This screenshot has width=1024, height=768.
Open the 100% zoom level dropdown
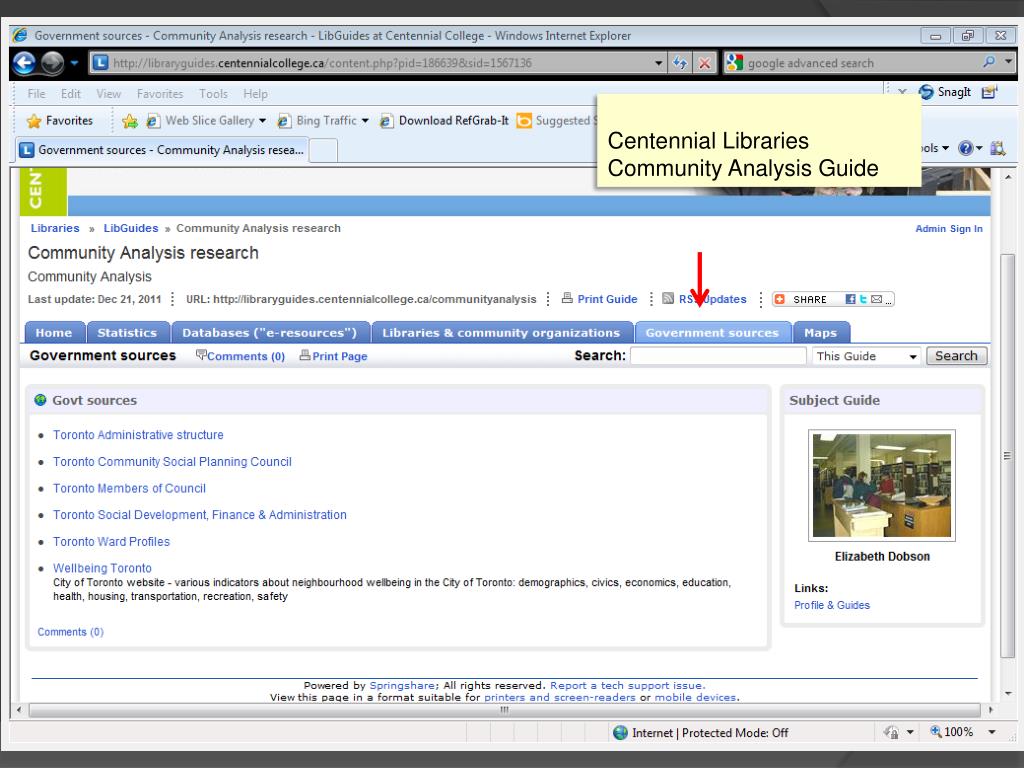[991, 732]
